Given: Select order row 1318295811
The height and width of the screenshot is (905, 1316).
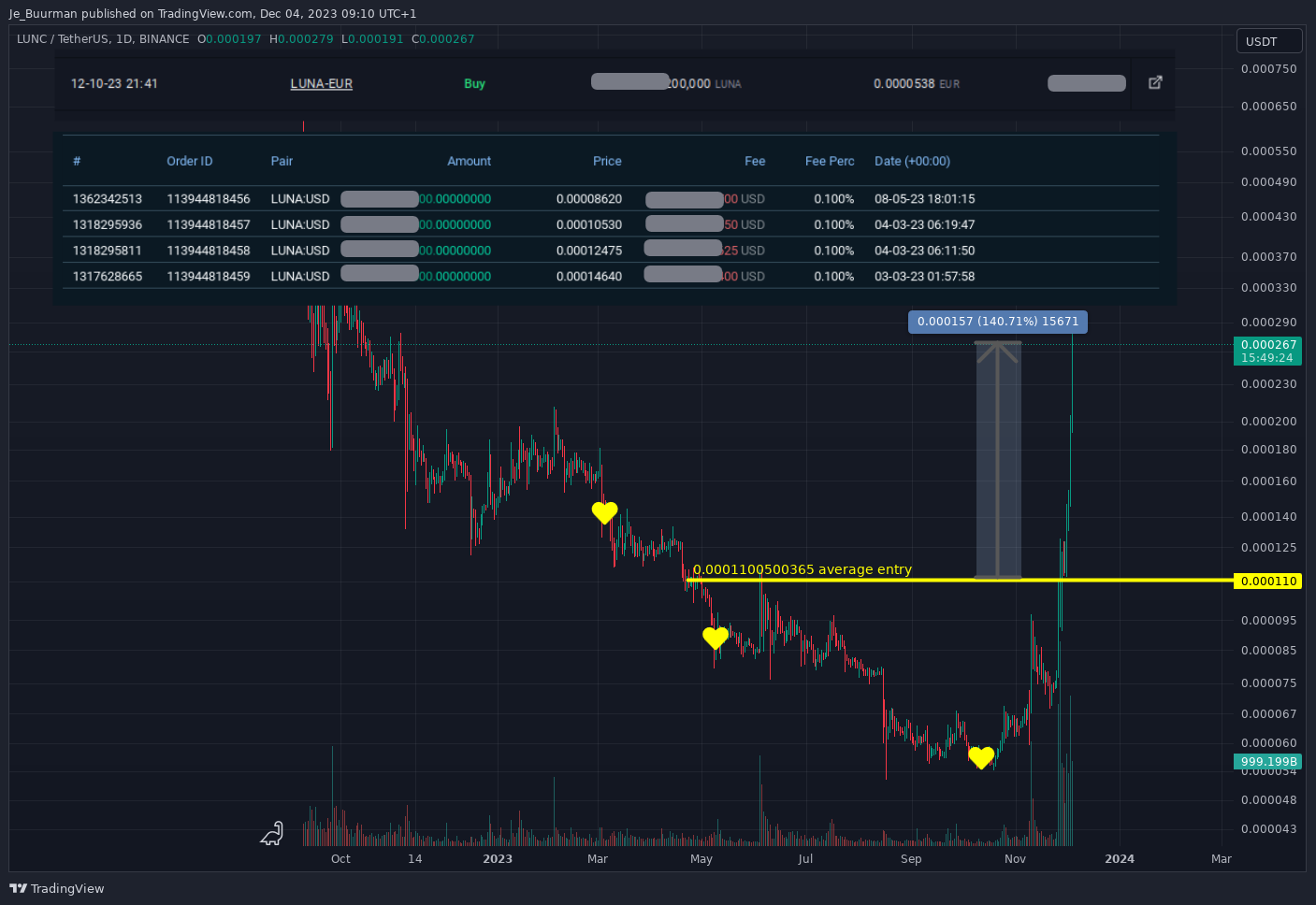Looking at the screenshot, I should coord(611,251).
